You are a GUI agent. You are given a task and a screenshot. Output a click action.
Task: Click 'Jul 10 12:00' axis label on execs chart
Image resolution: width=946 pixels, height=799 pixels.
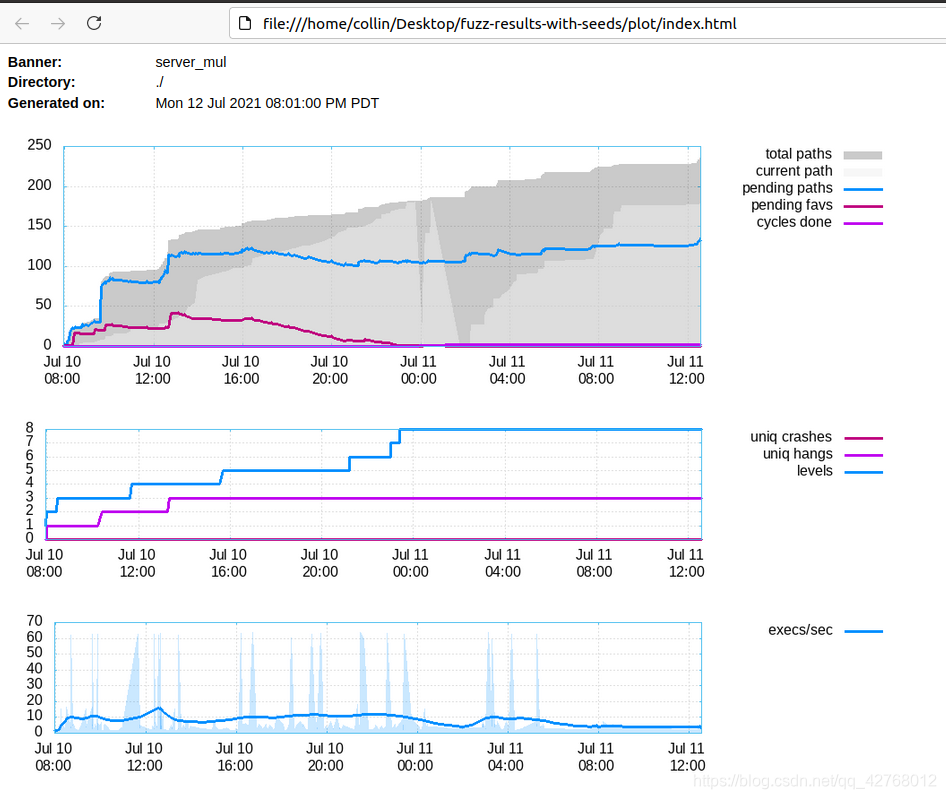tap(144, 757)
